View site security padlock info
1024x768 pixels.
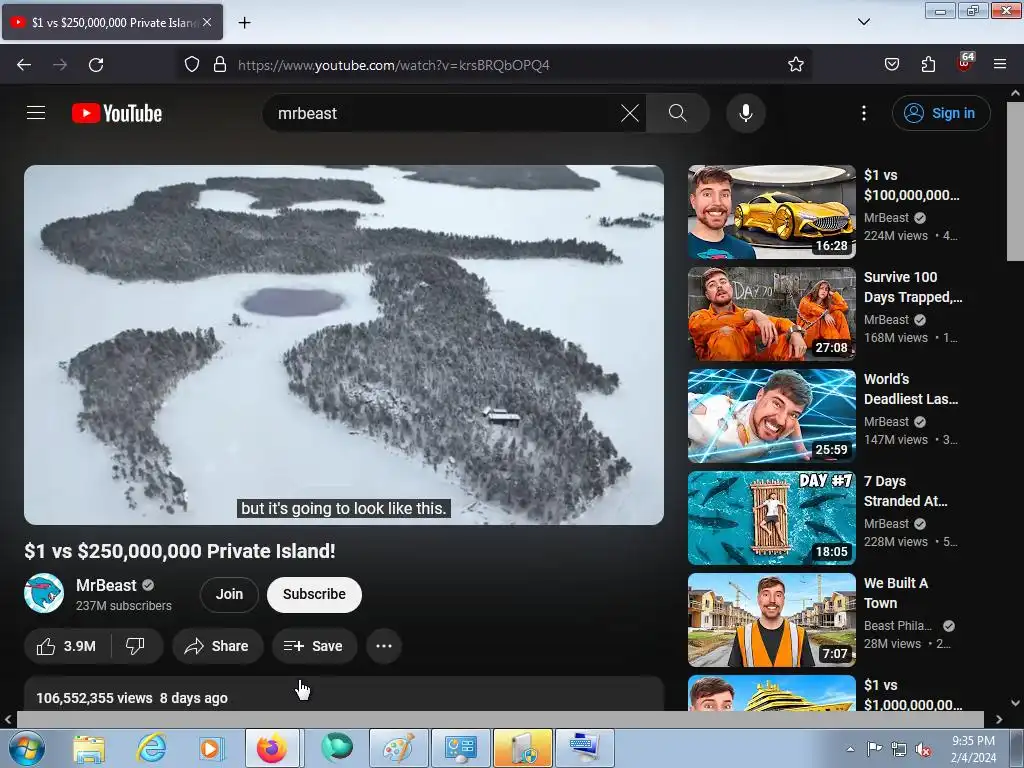point(220,65)
